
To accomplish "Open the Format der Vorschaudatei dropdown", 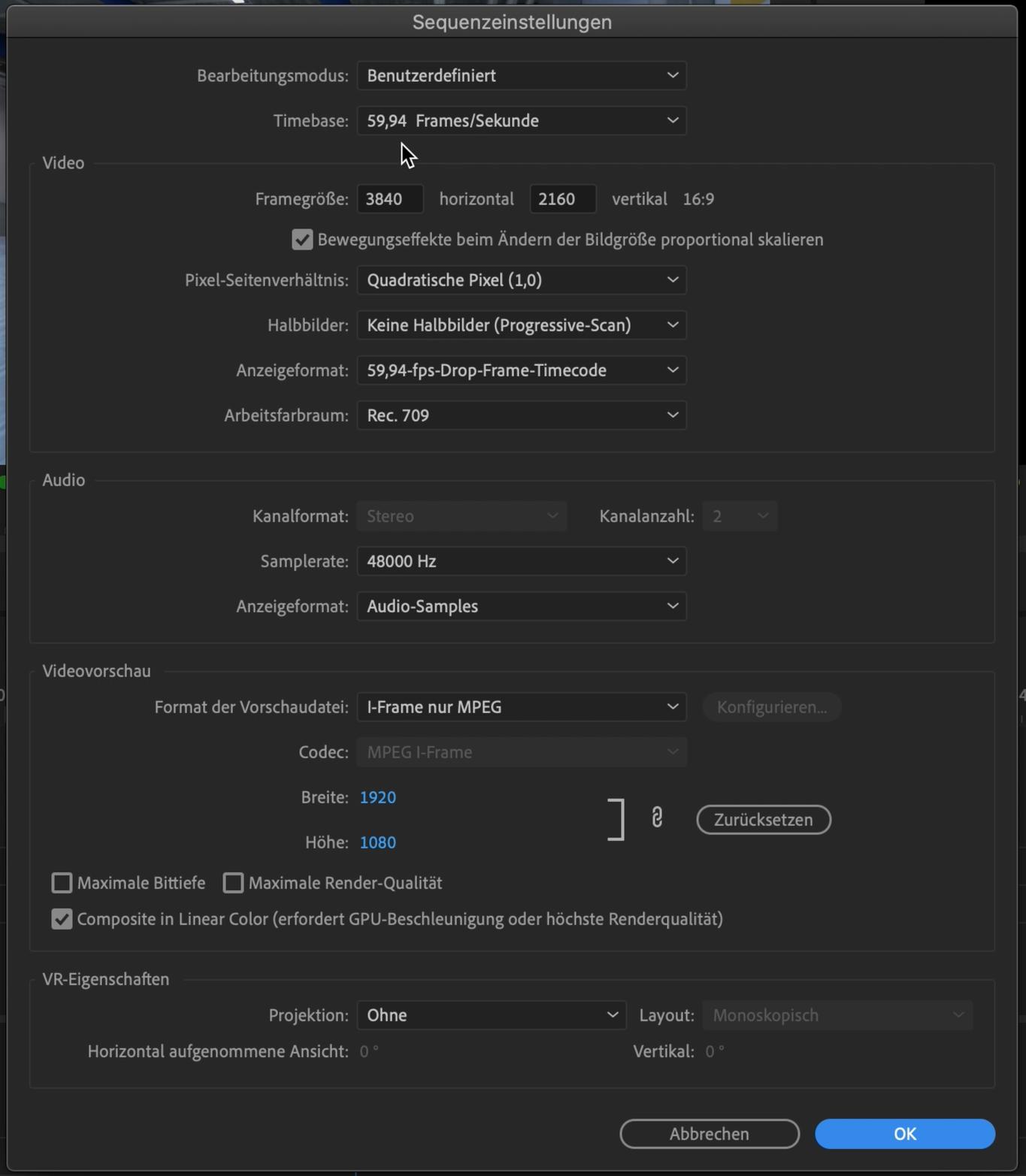I will [x=521, y=707].
